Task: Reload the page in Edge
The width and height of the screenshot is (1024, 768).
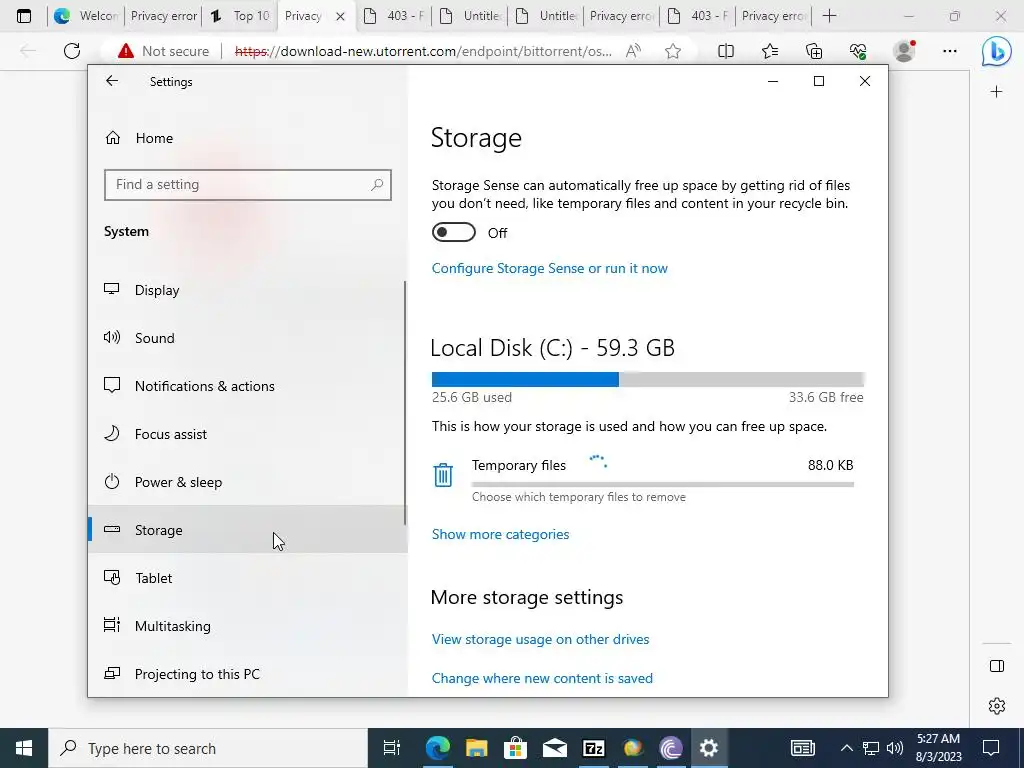Action: click(72, 51)
